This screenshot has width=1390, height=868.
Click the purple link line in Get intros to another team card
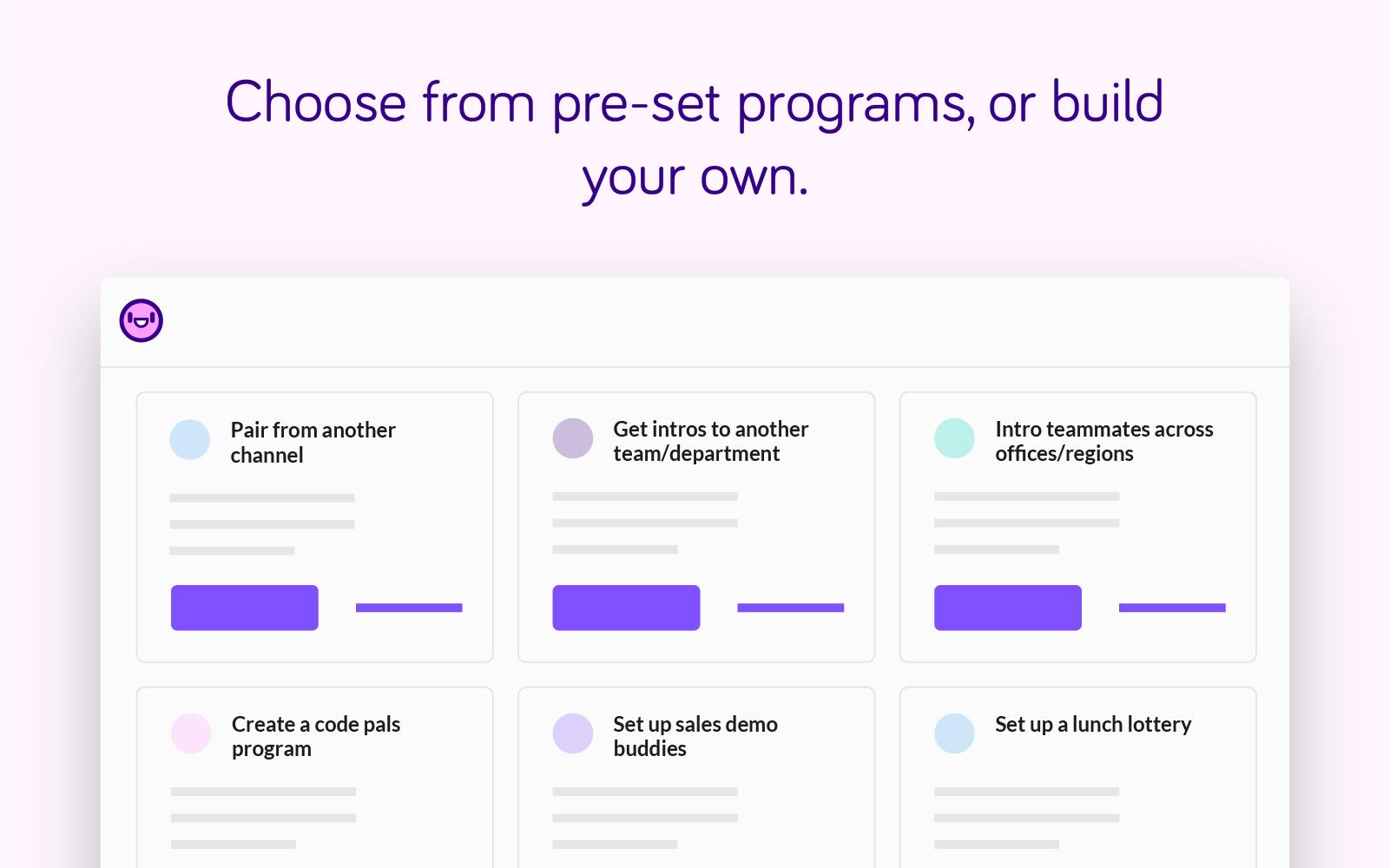coord(791,608)
